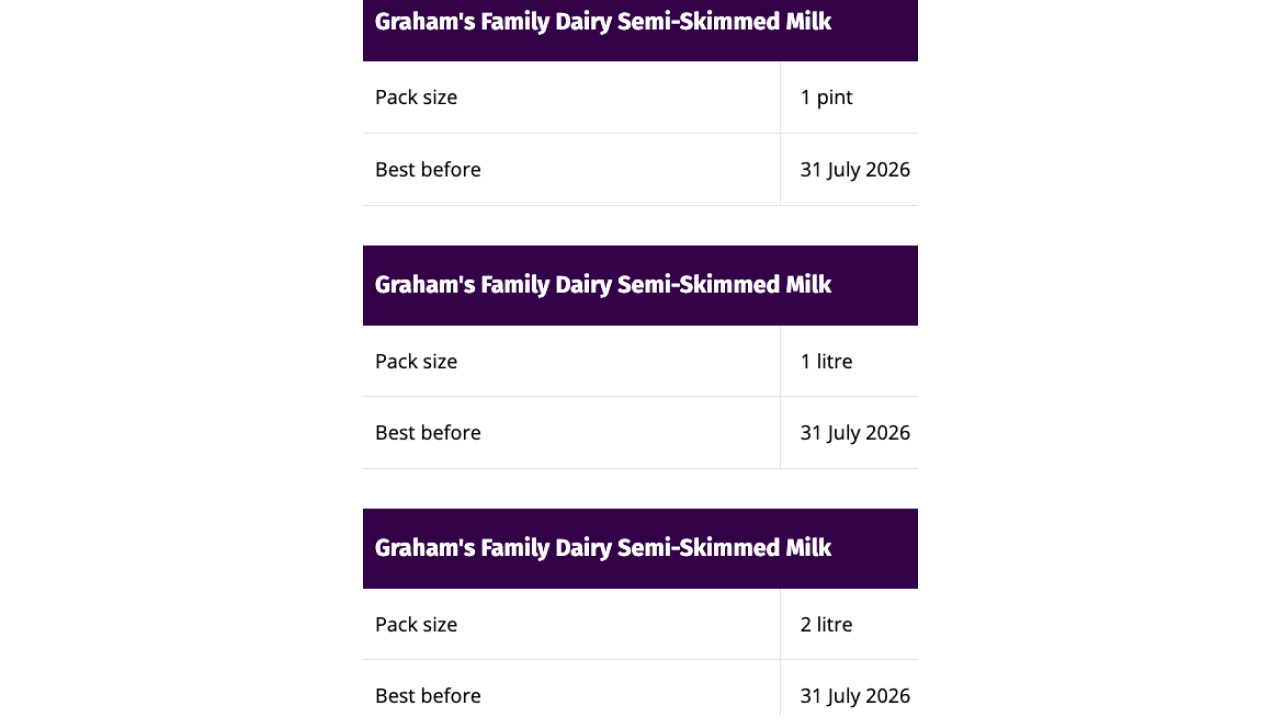Select the "Pack size" label beside 1 pint
The image size is (1280, 720).
416,97
